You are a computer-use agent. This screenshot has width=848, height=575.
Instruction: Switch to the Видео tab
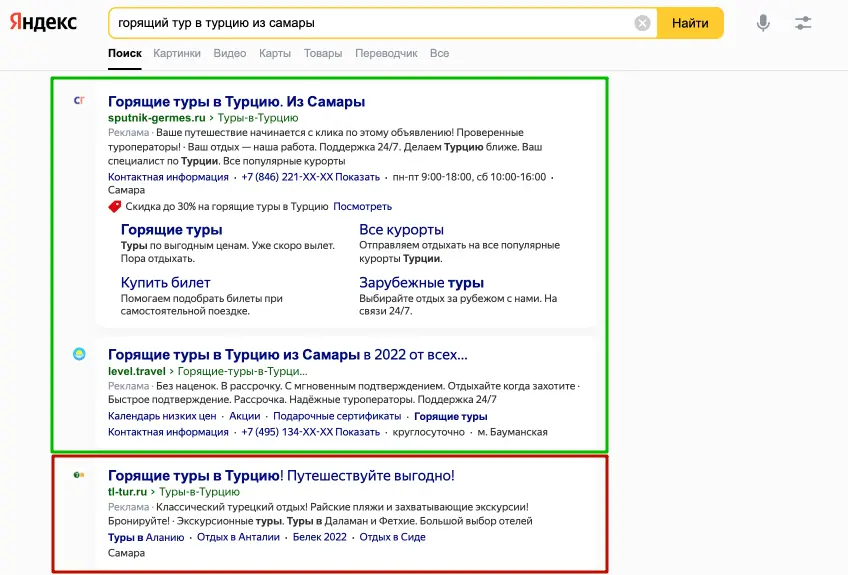[230, 54]
